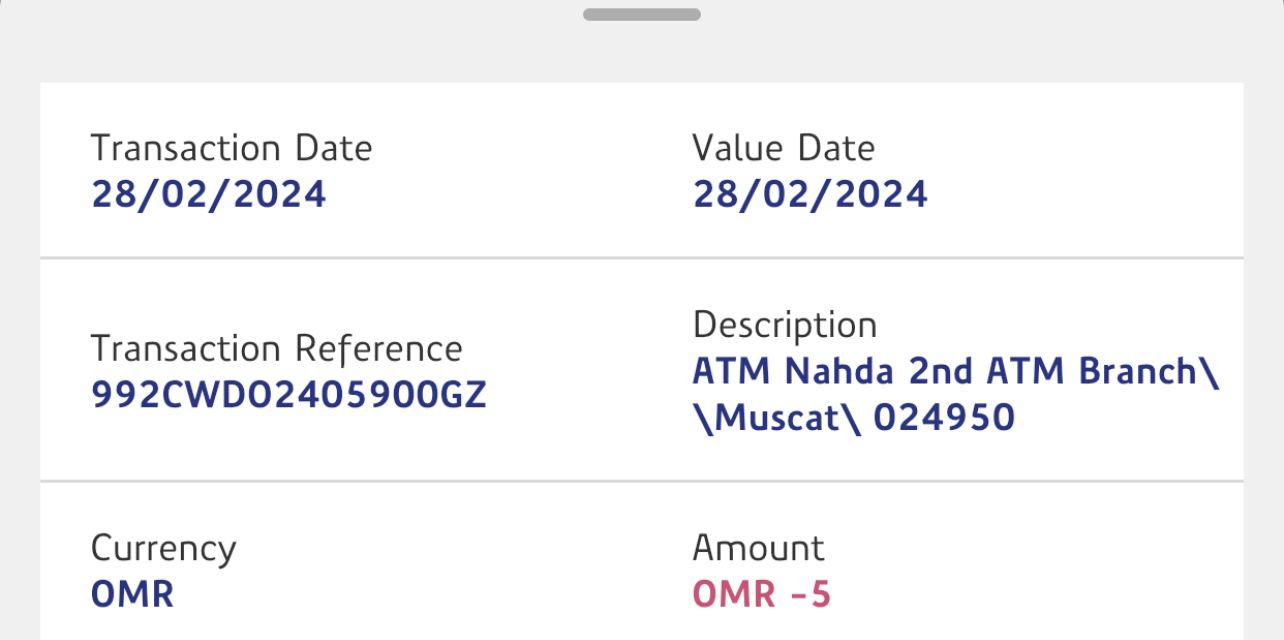Click the Value Date label

pos(783,148)
